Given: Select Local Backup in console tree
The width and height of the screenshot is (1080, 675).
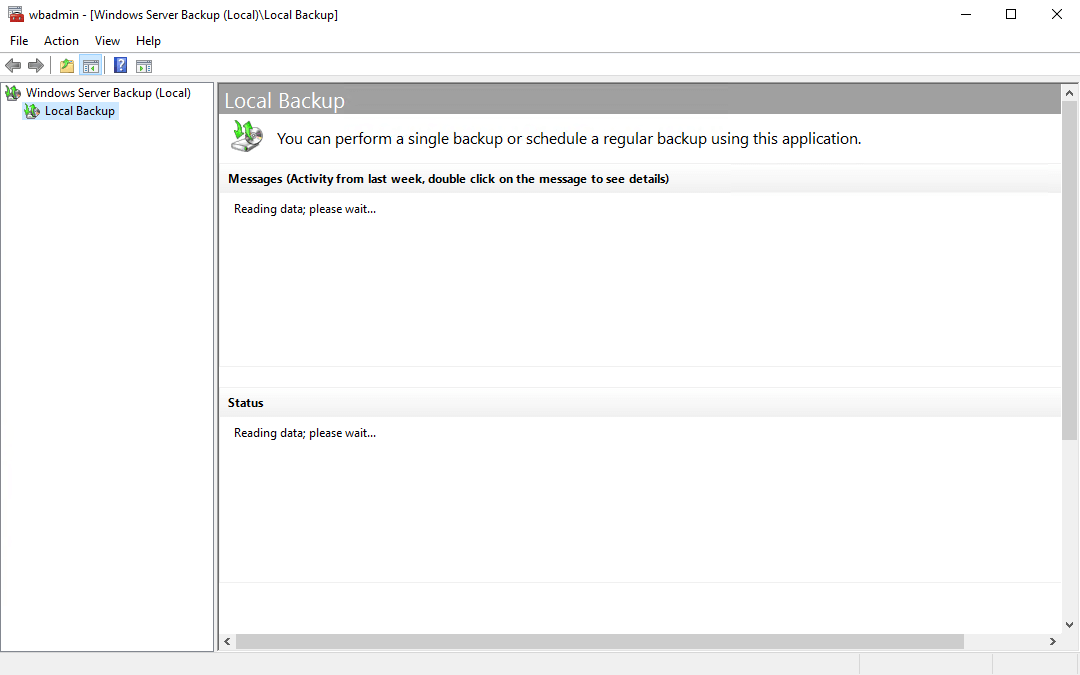Looking at the screenshot, I should tap(80, 111).
